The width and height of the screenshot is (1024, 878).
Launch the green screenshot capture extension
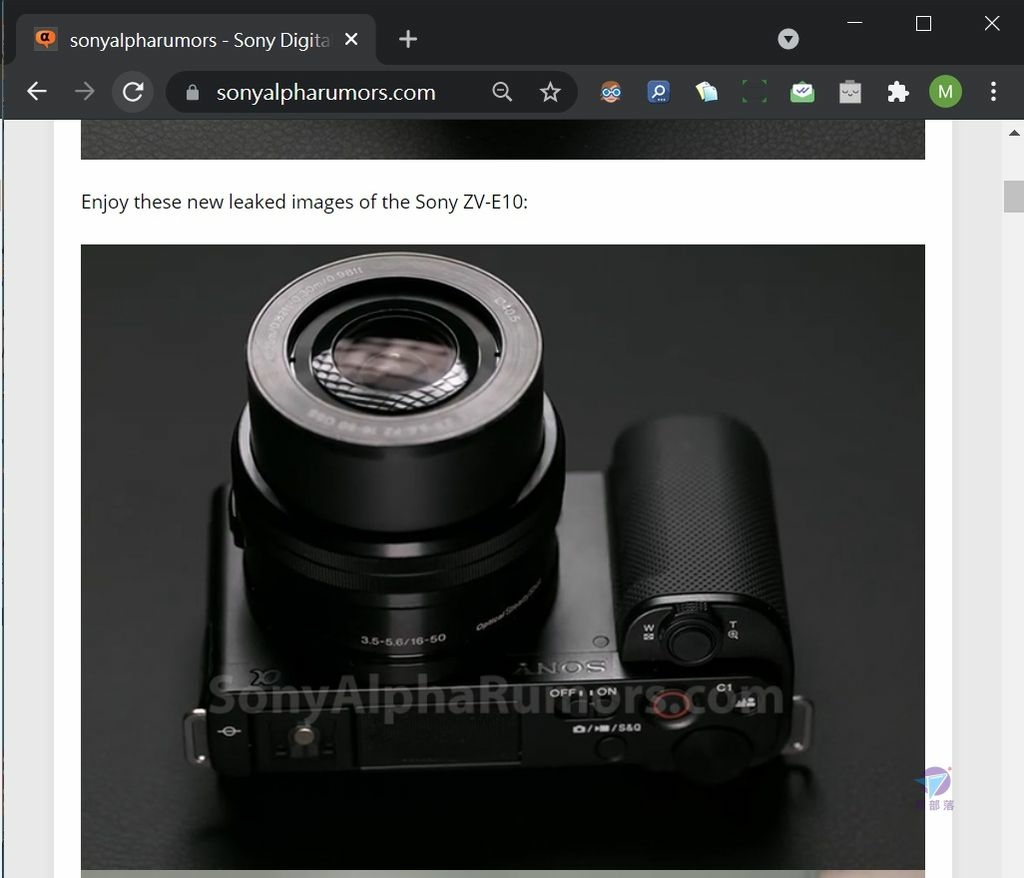[754, 91]
